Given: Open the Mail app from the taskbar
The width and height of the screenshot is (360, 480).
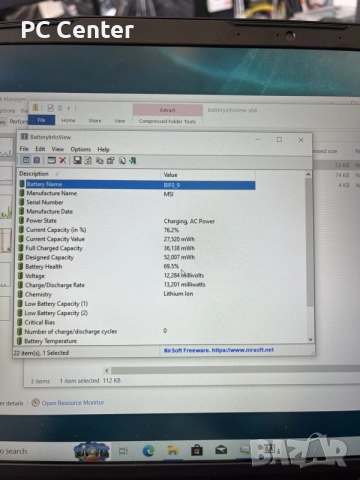Looking at the screenshot, I should tap(221, 451).
